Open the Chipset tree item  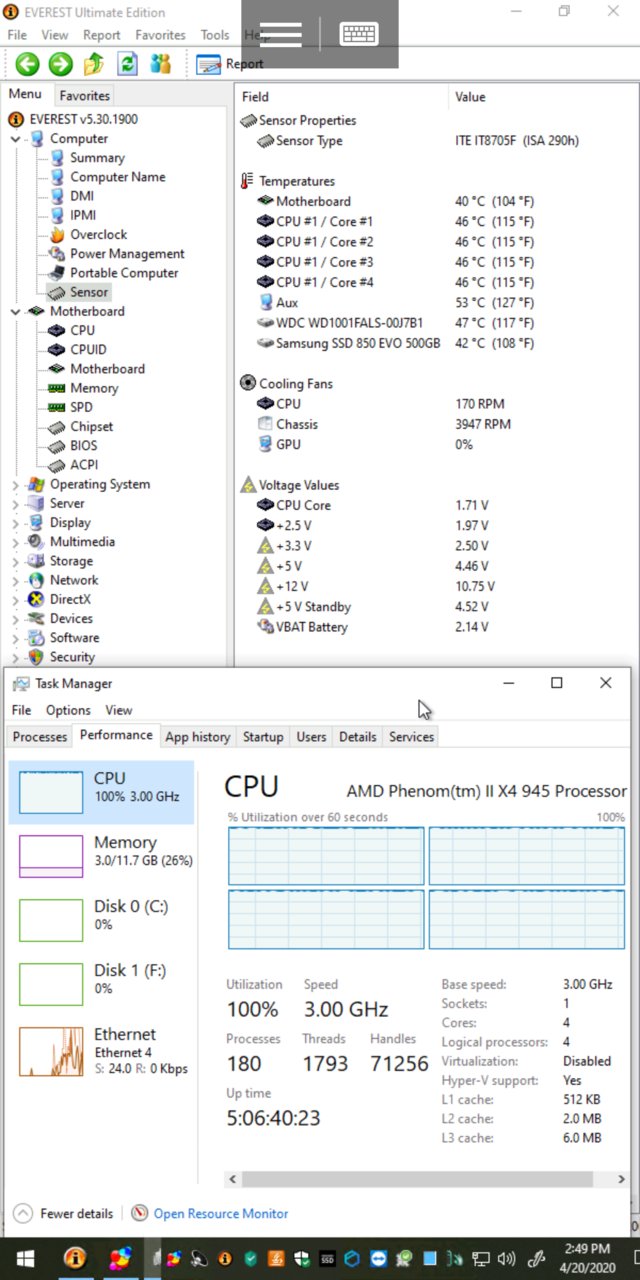(91, 427)
